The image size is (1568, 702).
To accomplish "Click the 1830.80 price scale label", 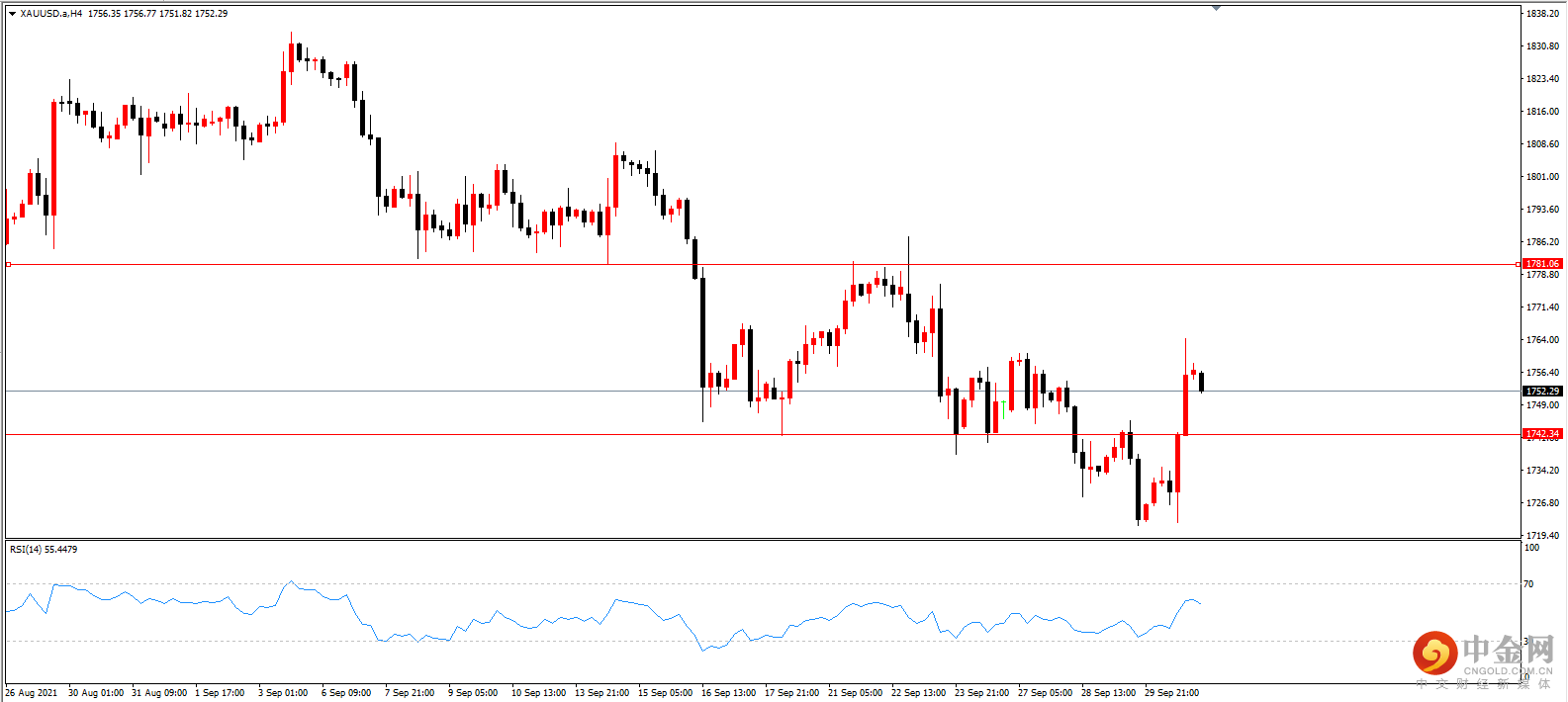I will click(1542, 46).
